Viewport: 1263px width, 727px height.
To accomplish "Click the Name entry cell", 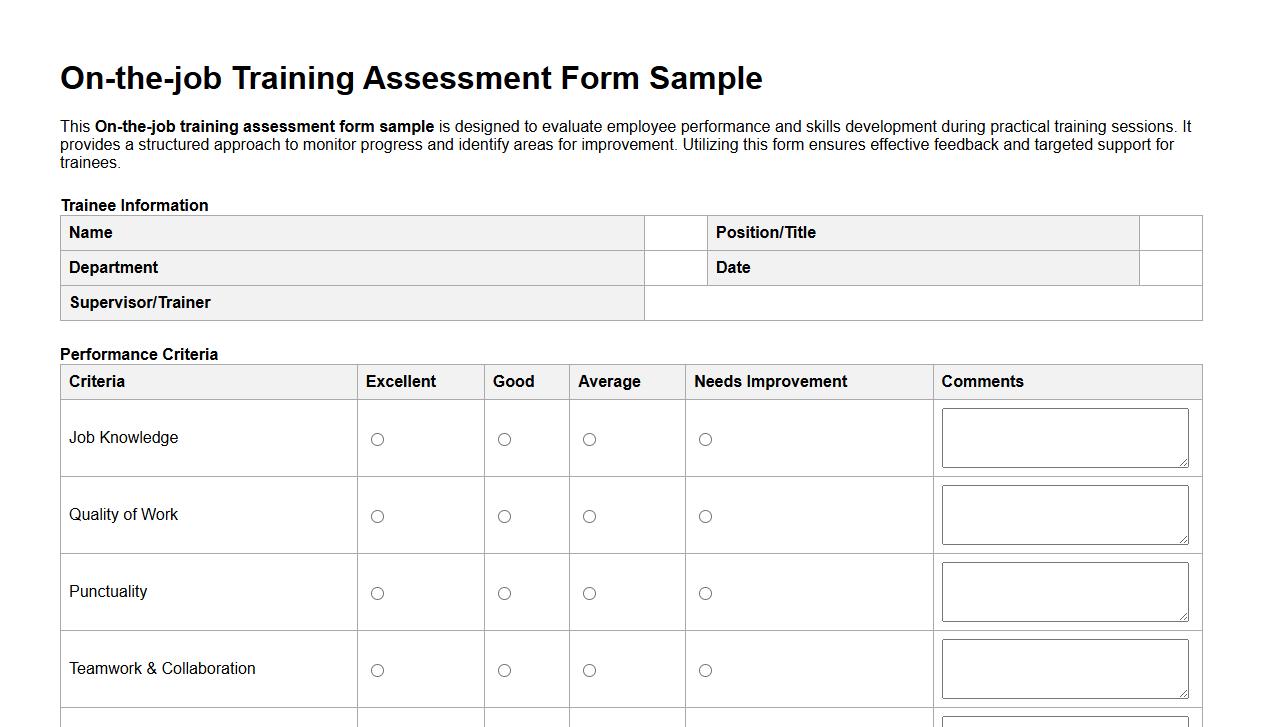I will coord(674,232).
